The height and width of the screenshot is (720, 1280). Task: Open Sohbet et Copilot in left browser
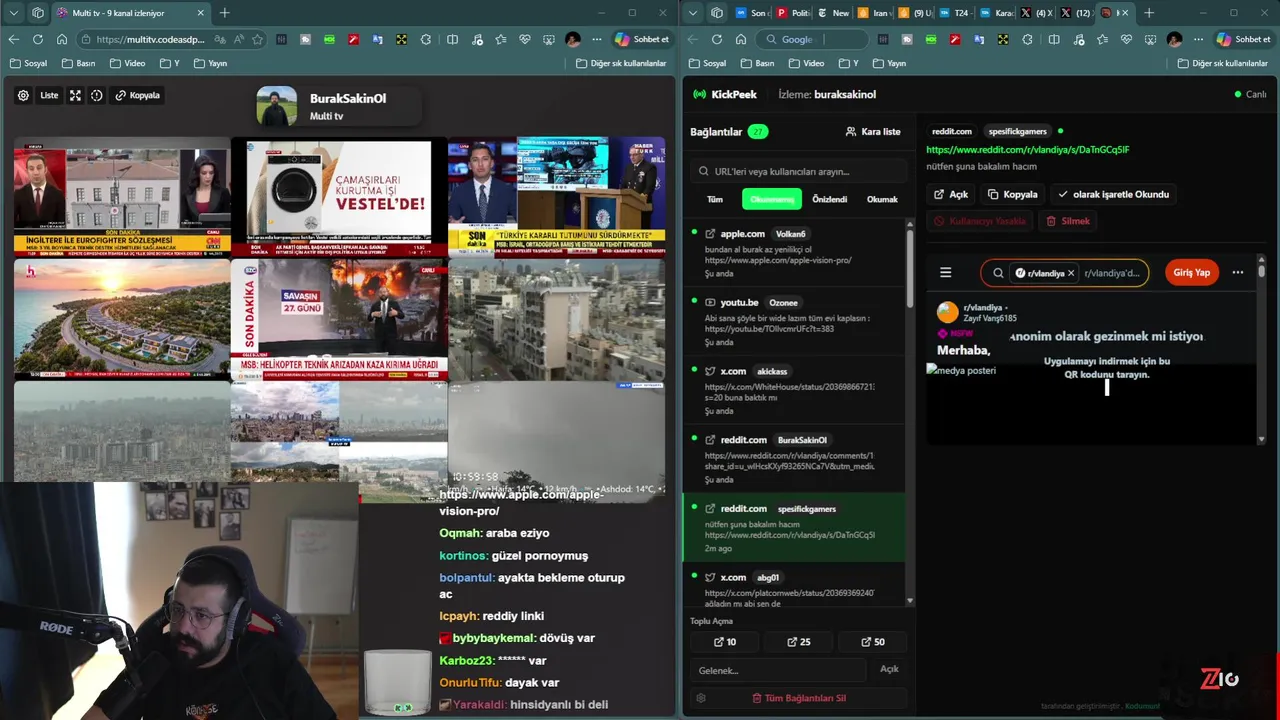(x=642, y=39)
